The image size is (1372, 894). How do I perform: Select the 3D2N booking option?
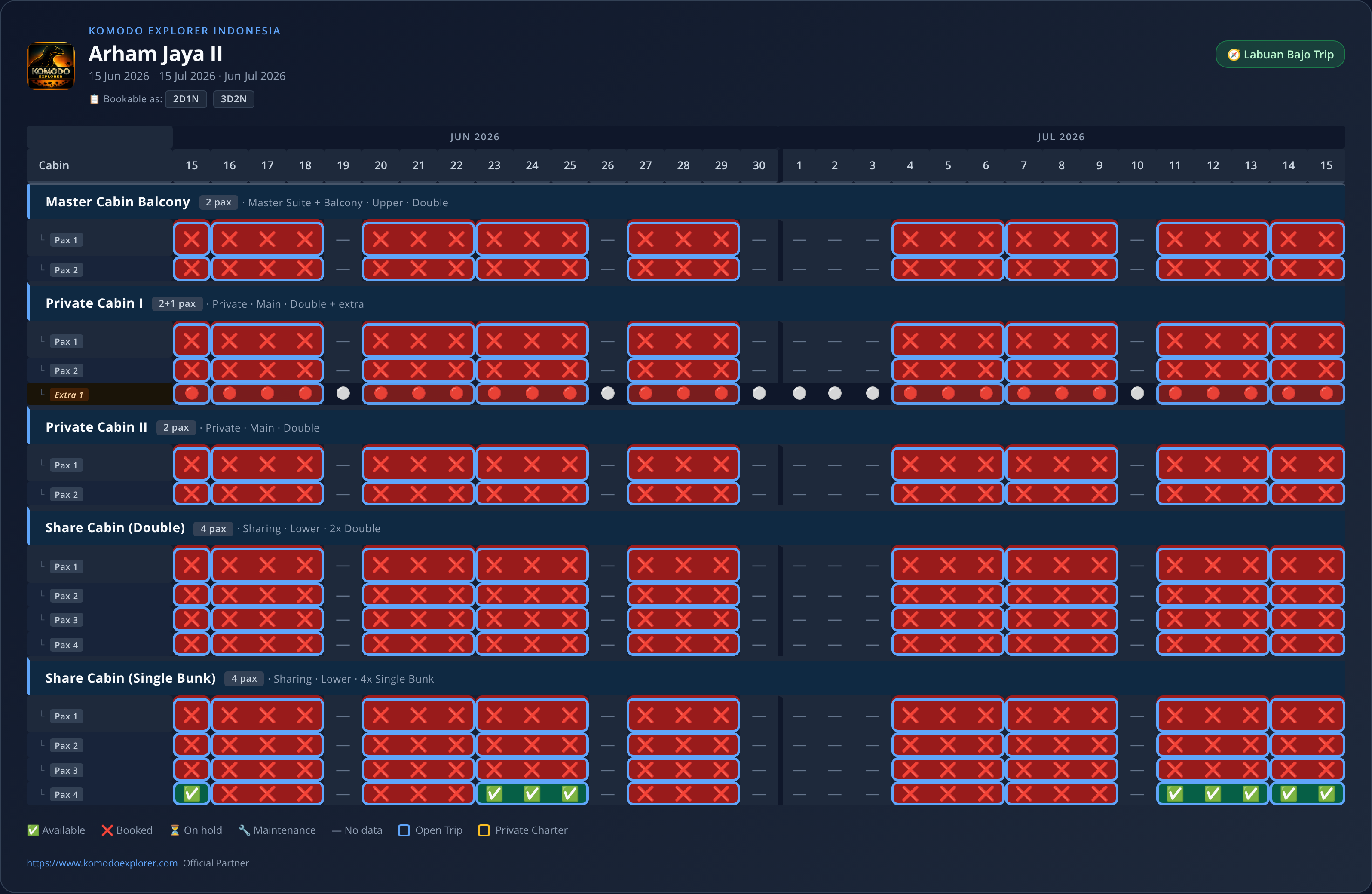tap(233, 99)
